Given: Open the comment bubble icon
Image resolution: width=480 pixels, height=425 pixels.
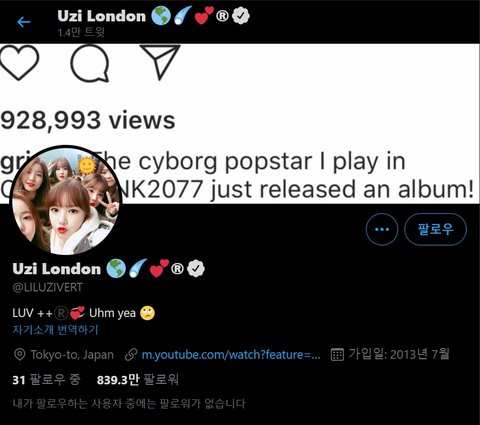Looking at the screenshot, I should [x=90, y=63].
